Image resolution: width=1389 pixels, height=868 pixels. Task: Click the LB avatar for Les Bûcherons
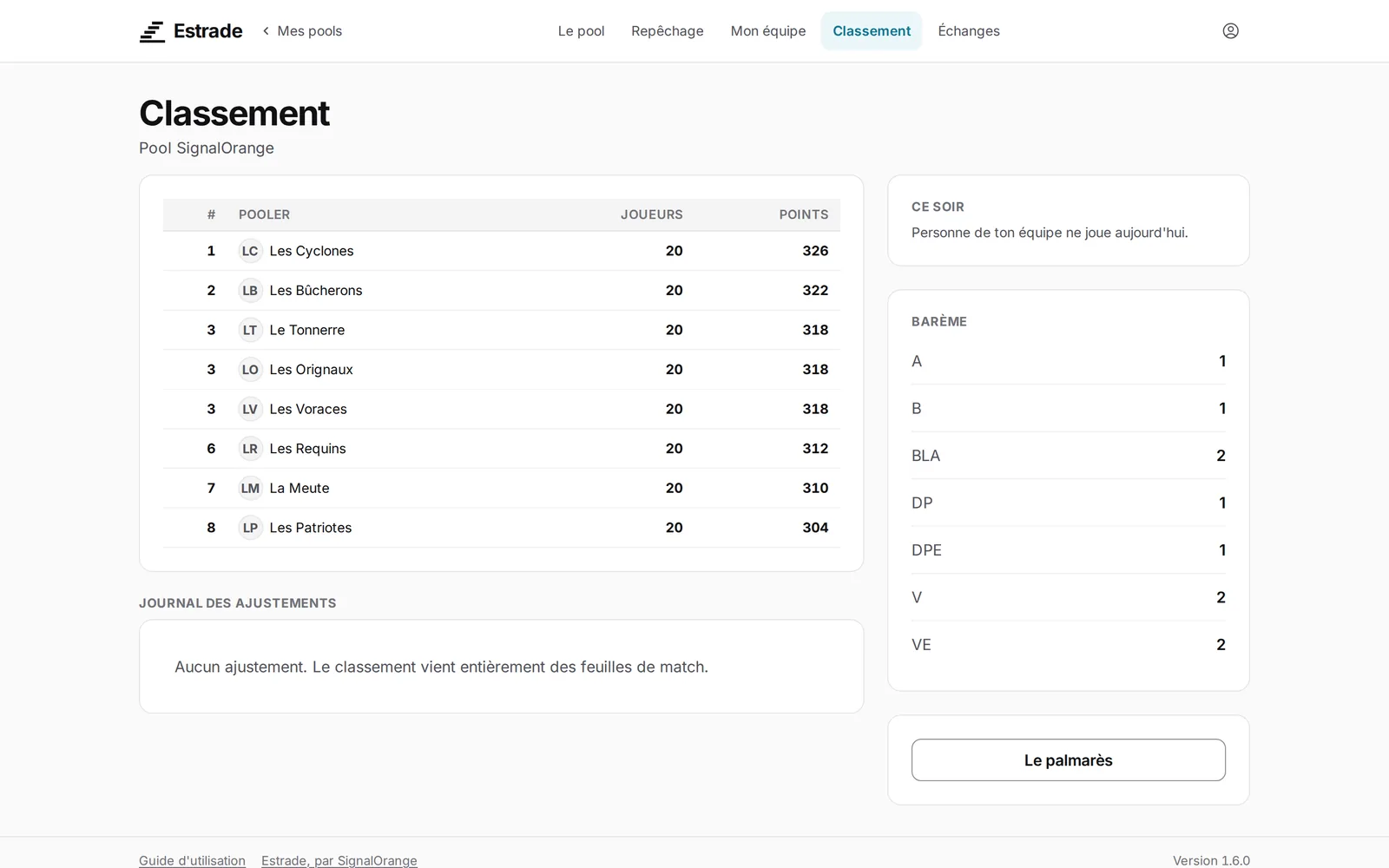tap(250, 291)
